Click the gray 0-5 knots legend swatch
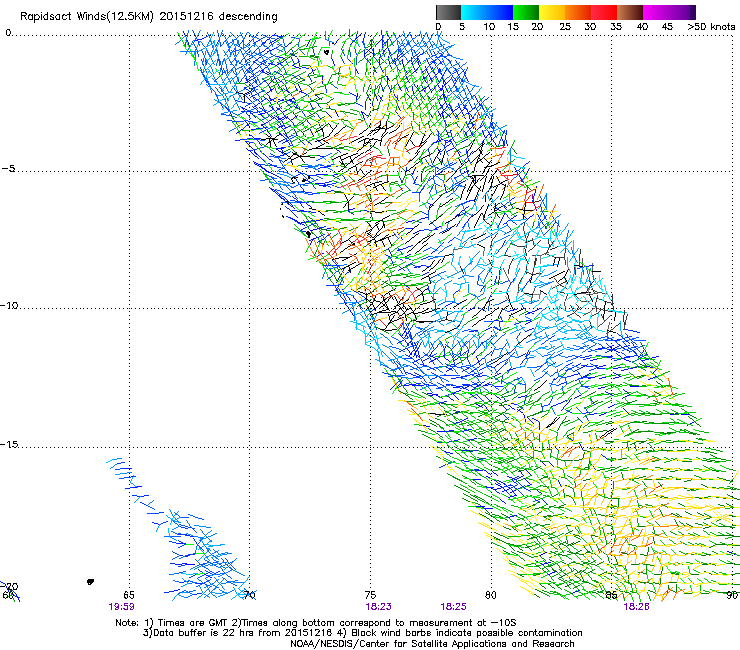Viewport: 740px width, 650px height. (x=448, y=12)
